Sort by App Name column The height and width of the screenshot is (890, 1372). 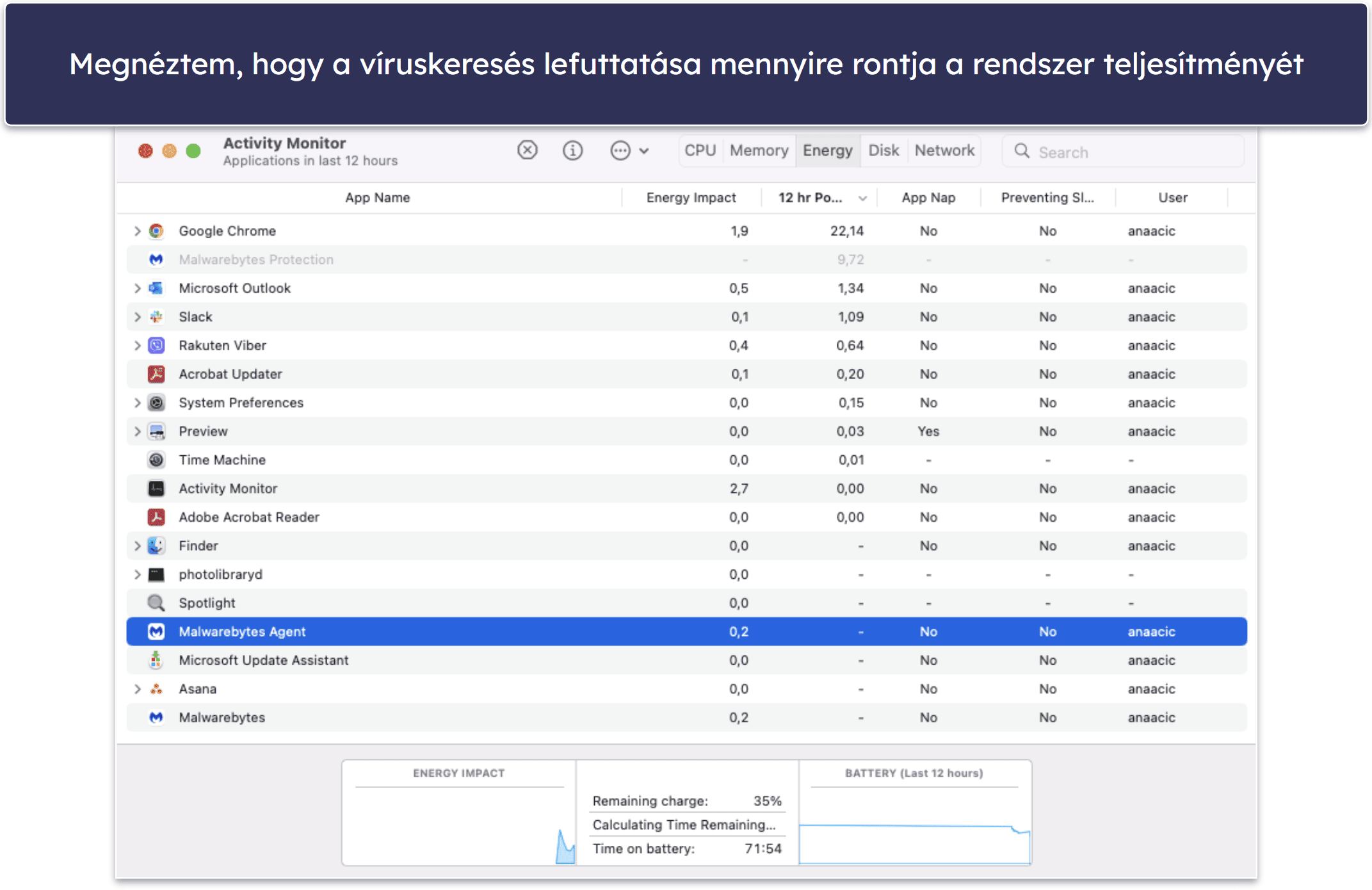(x=377, y=198)
